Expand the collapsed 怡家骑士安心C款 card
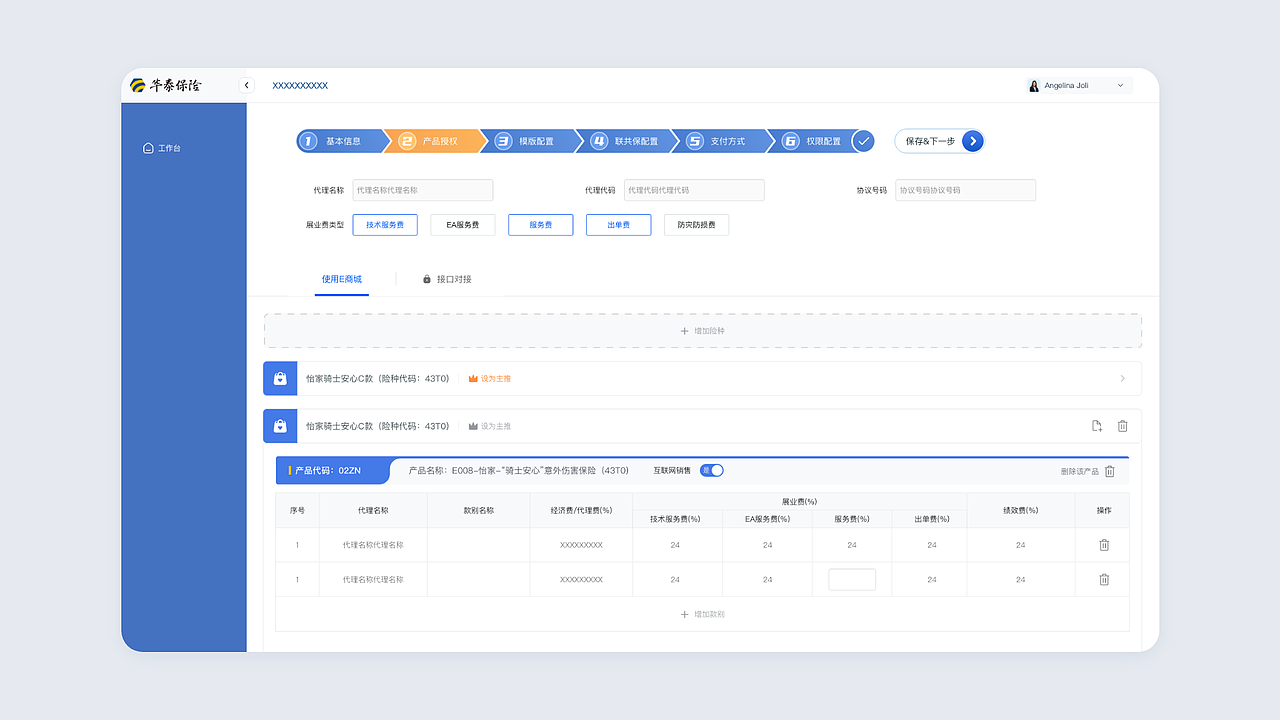 coord(1122,379)
